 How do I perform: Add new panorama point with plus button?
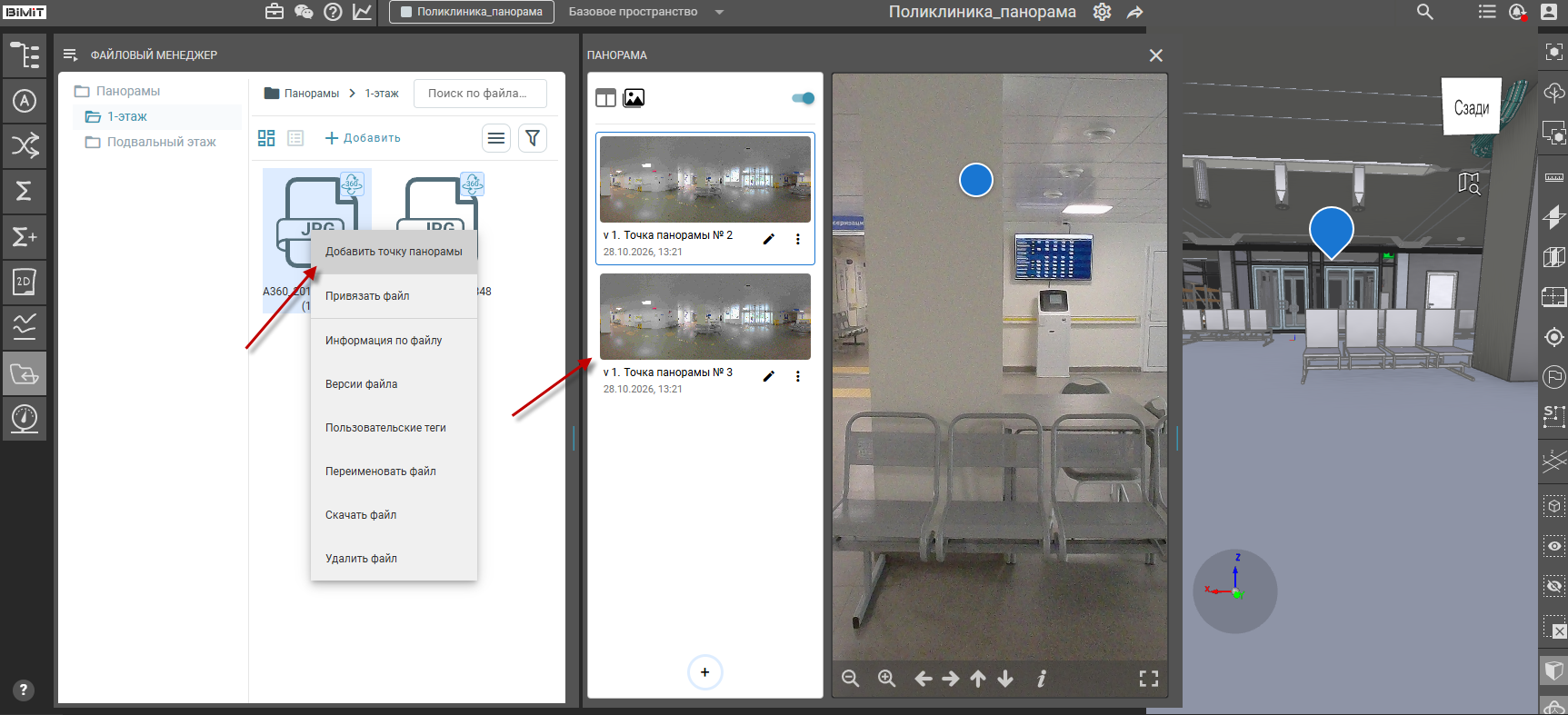[x=705, y=672]
